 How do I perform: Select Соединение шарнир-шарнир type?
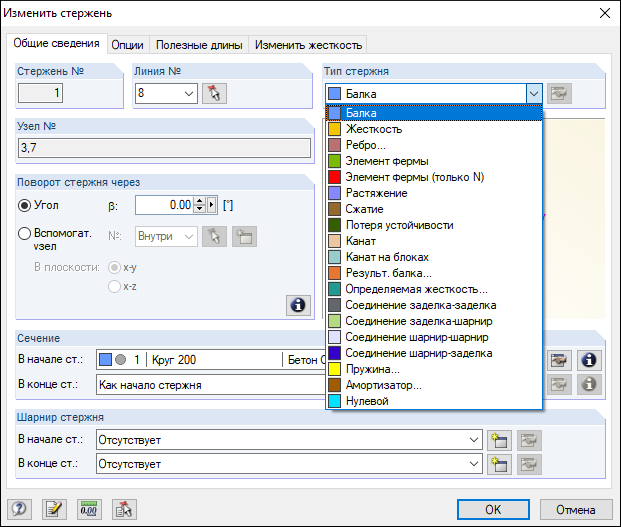(x=434, y=337)
